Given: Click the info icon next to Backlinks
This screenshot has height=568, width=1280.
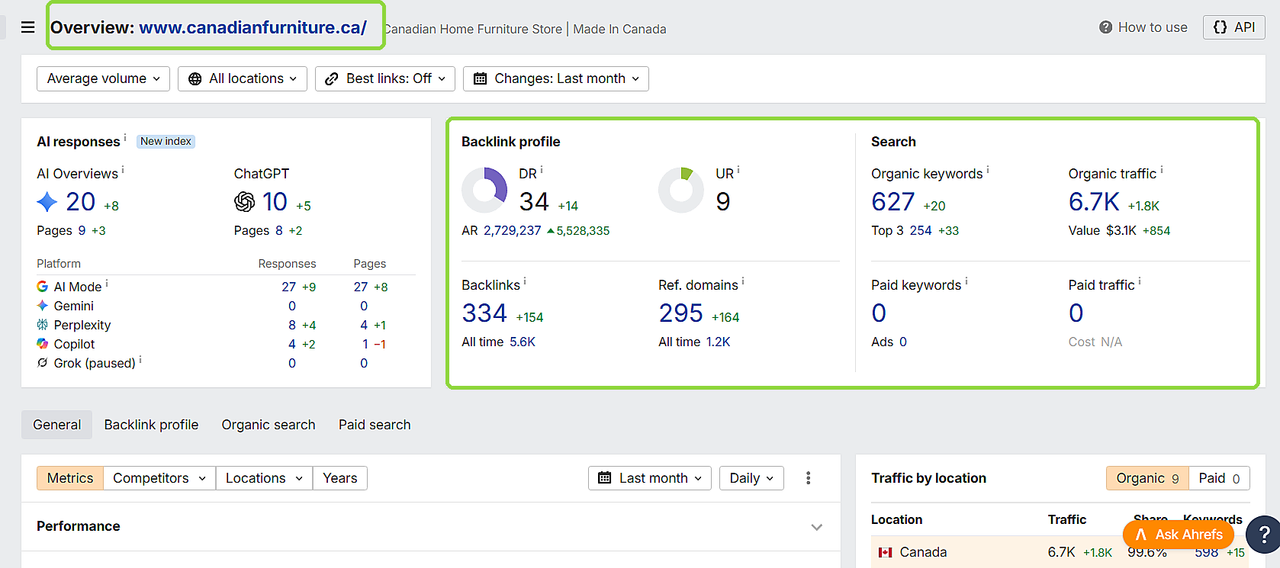Looking at the screenshot, I should coord(525,283).
